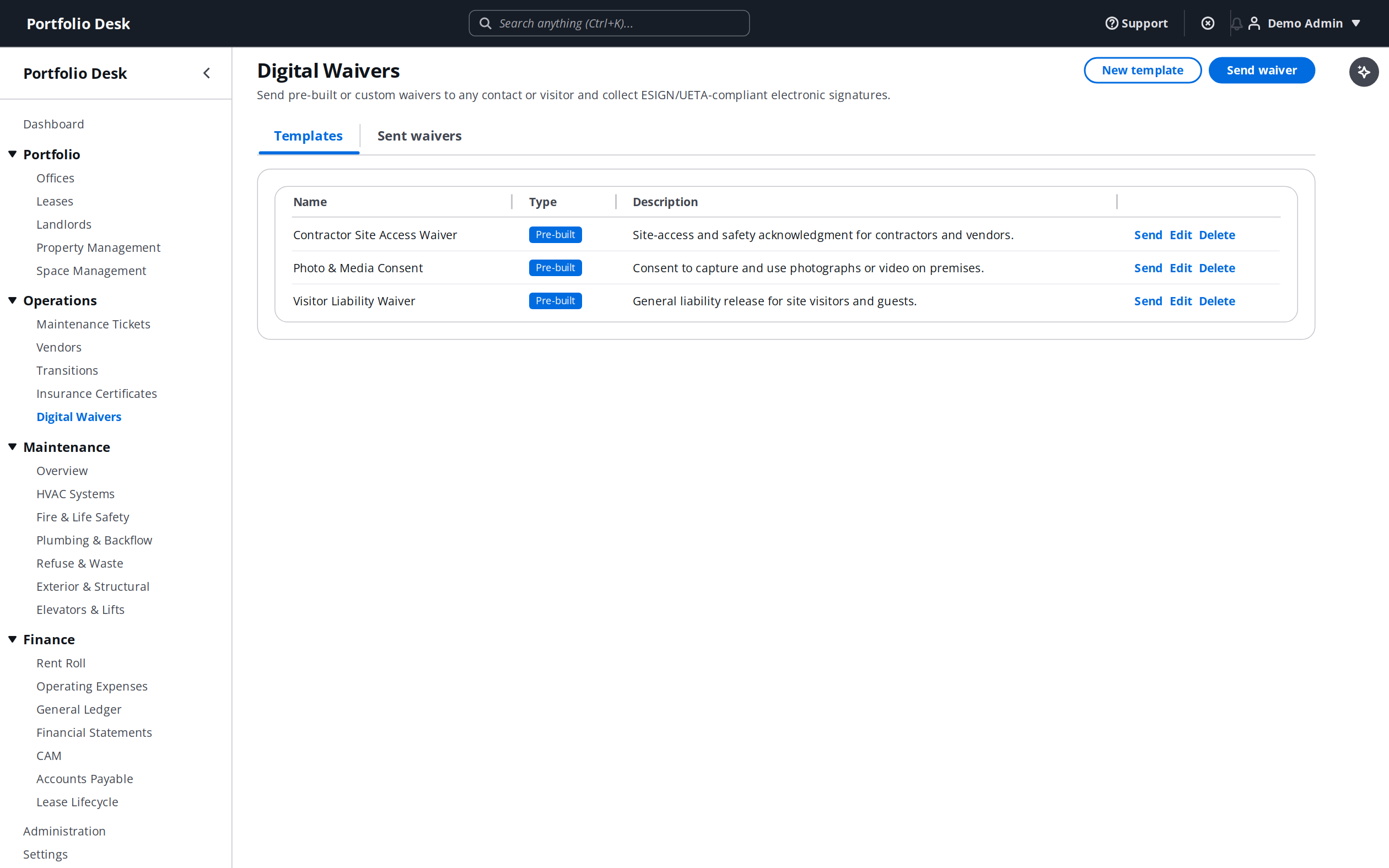This screenshot has height=868, width=1389.
Task: Click Pre-built badge for Photo & Media Consent
Action: click(x=555, y=268)
